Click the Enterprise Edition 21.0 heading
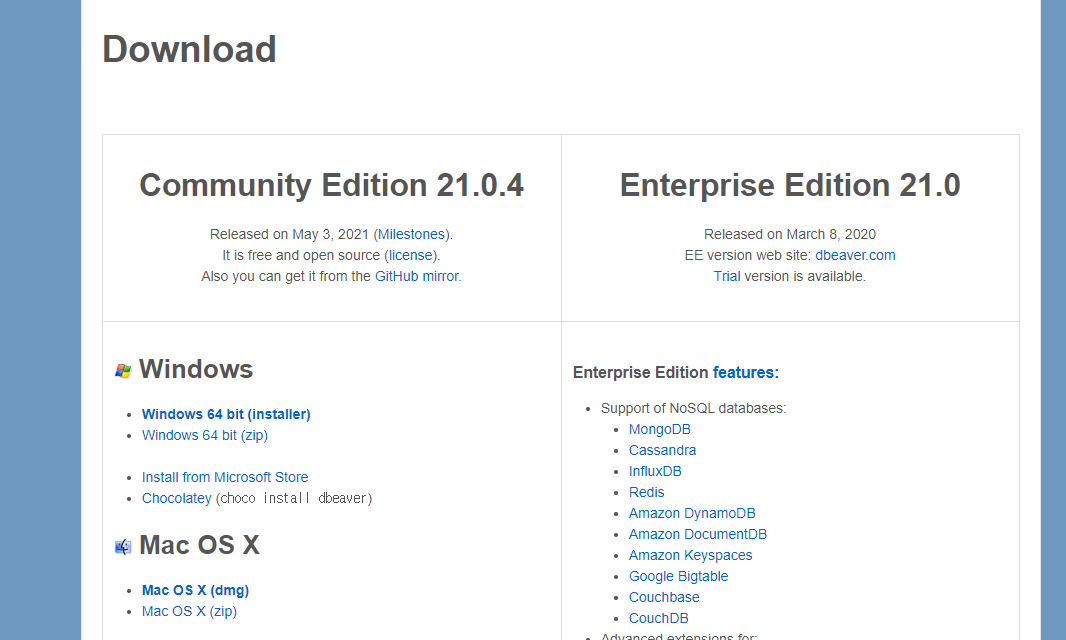The height and width of the screenshot is (640, 1066). pos(790,185)
